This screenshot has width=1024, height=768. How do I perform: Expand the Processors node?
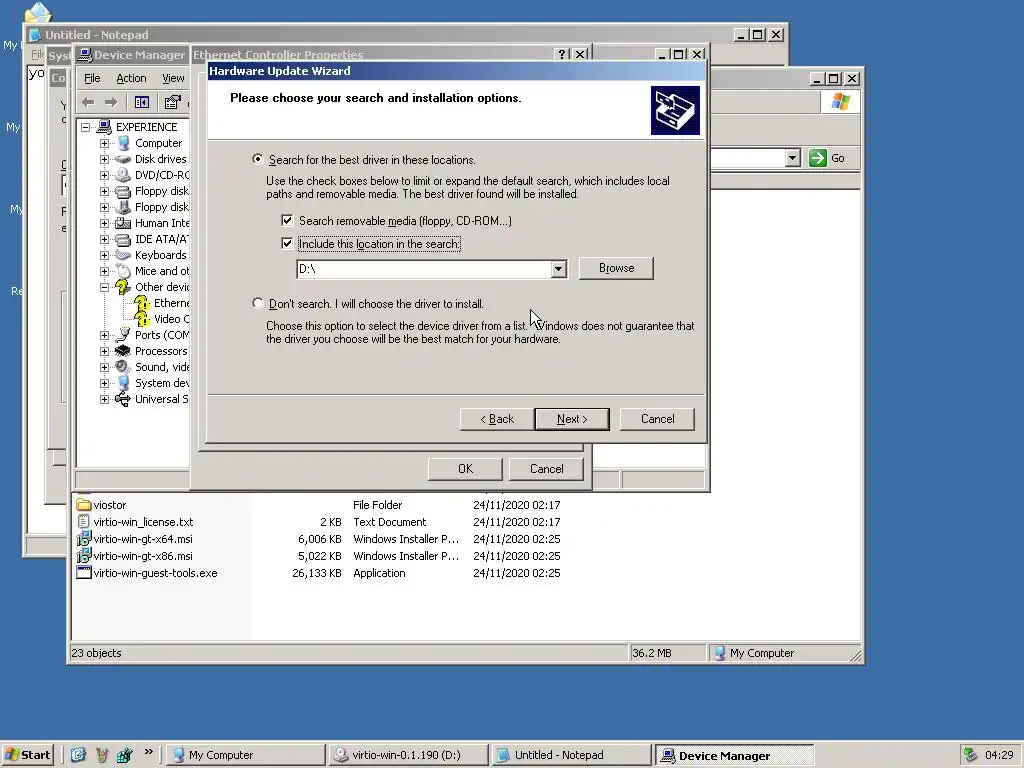[104, 351]
